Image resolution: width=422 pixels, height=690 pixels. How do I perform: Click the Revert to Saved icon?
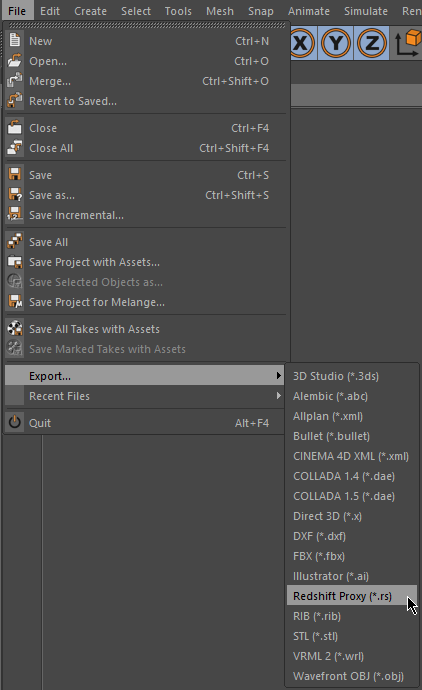[x=15, y=101]
